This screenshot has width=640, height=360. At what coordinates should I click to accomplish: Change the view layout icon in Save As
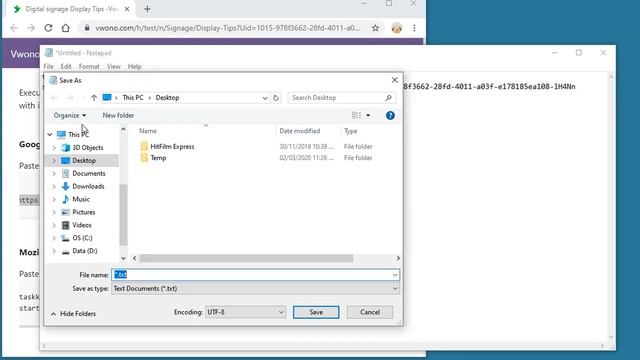[x=356, y=116]
